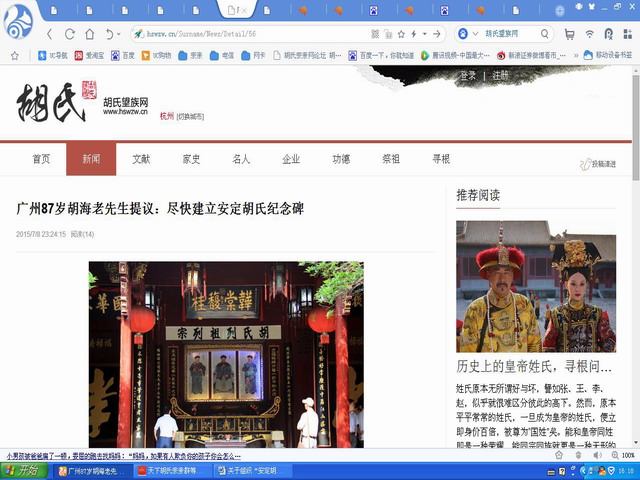Click the new tab plus button
This screenshot has height=480, width=640.
point(560,11)
